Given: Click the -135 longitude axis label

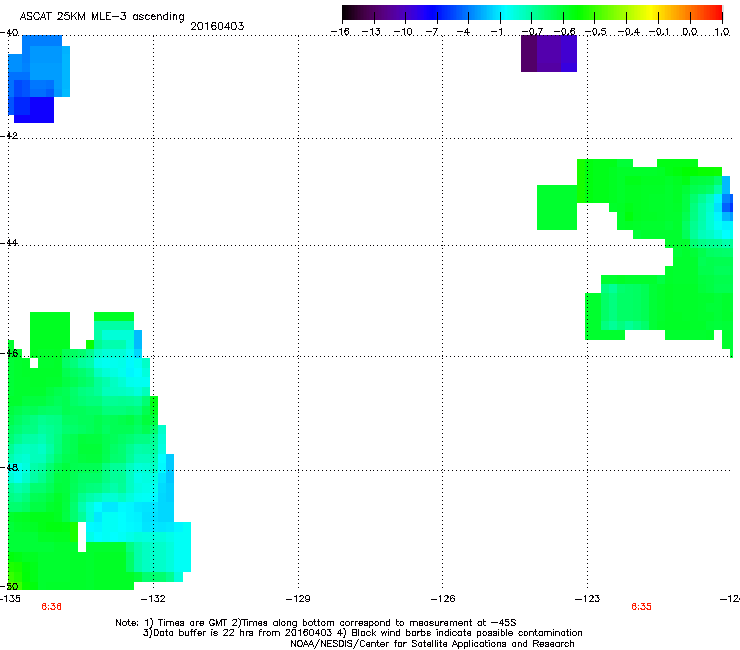Looking at the screenshot, I should coord(10,599).
